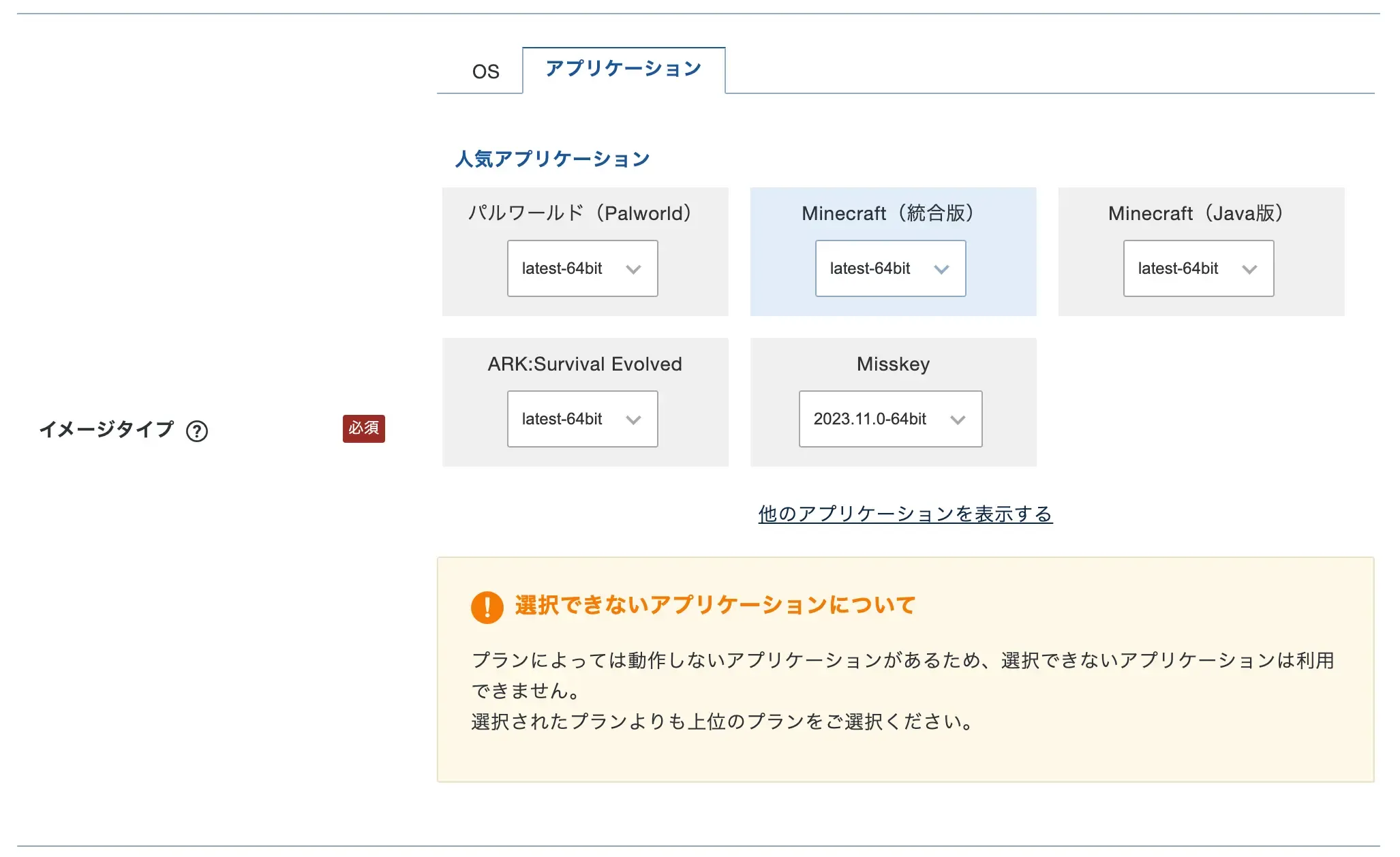The width and height of the screenshot is (1400, 857).
Task: Open the Minecraft Java版 version dropdown
Action: [1198, 268]
